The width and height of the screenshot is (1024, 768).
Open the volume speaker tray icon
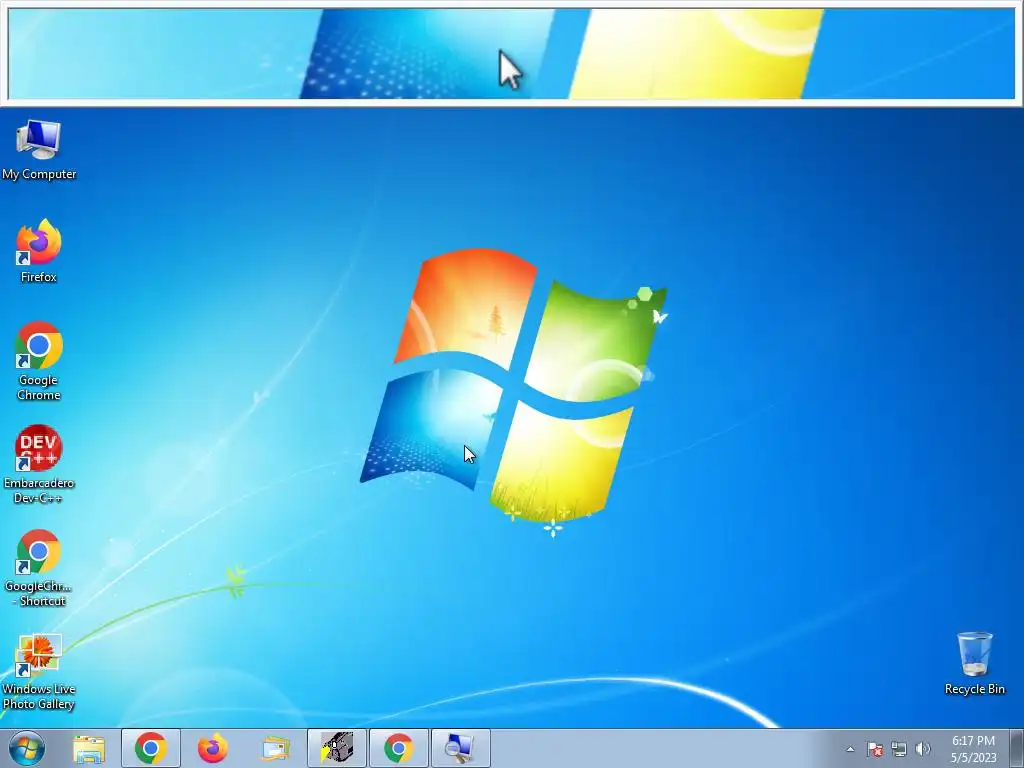click(923, 749)
